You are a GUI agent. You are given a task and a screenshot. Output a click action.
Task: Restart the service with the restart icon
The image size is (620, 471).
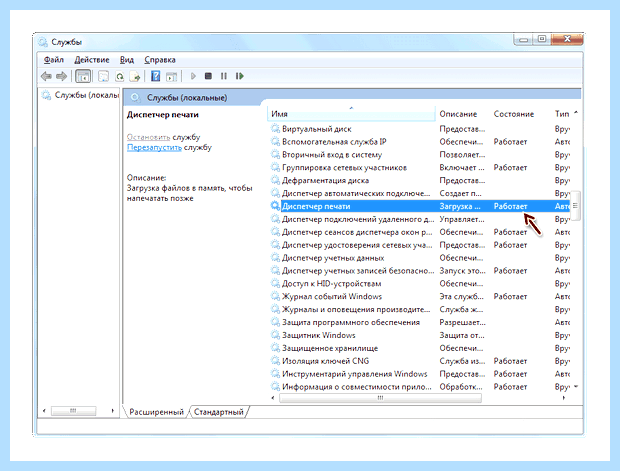pos(240,76)
